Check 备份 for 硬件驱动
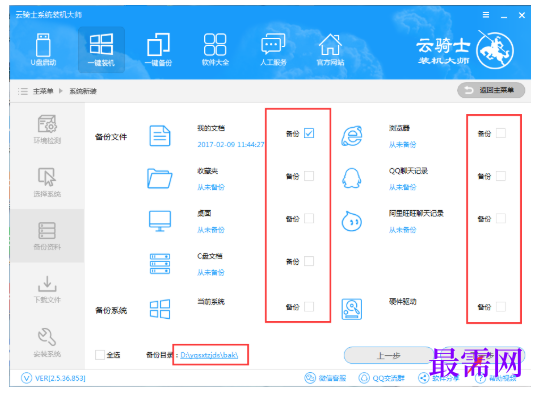 pyautogui.click(x=501, y=307)
